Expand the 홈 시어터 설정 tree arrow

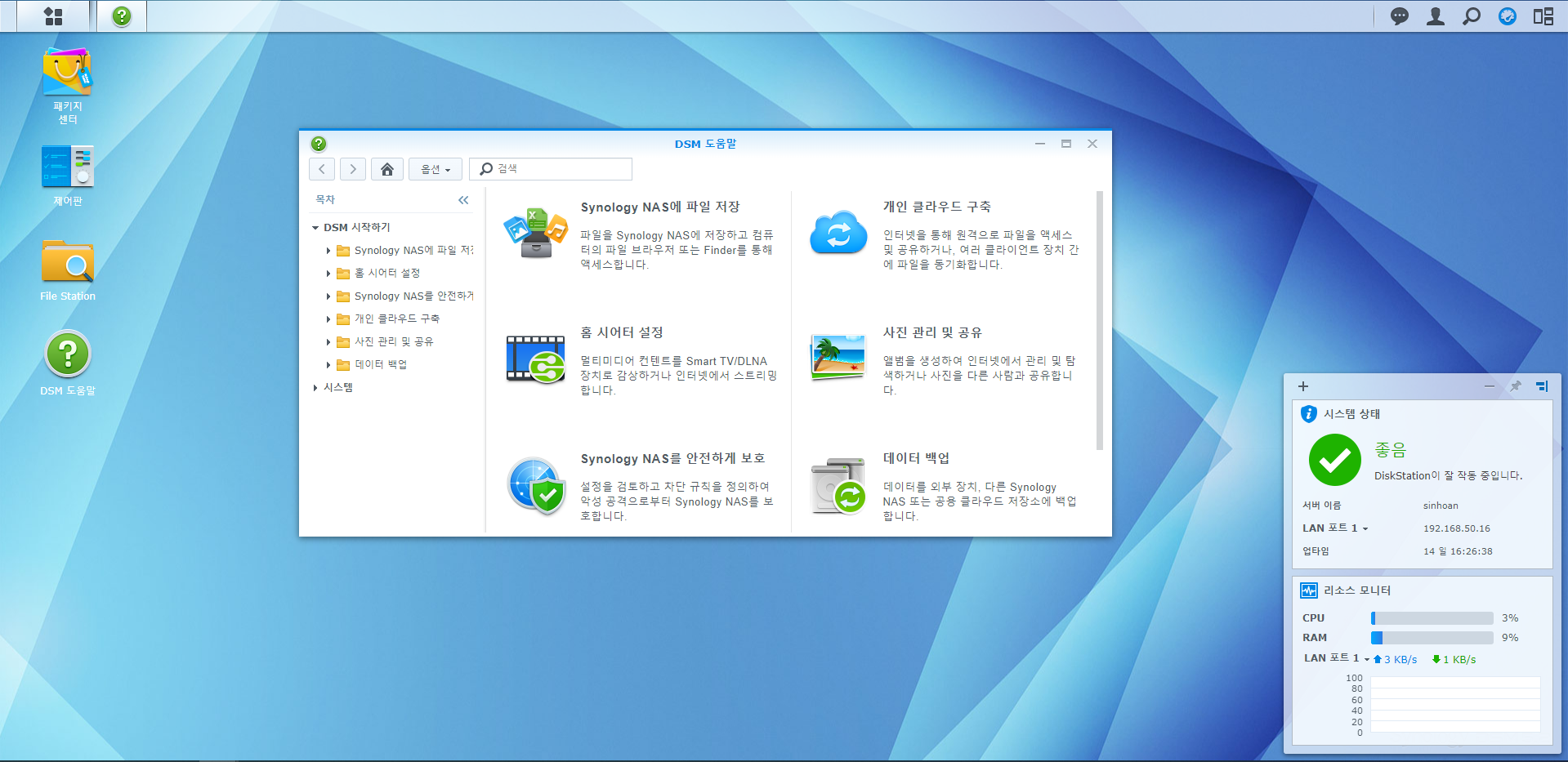click(x=328, y=274)
